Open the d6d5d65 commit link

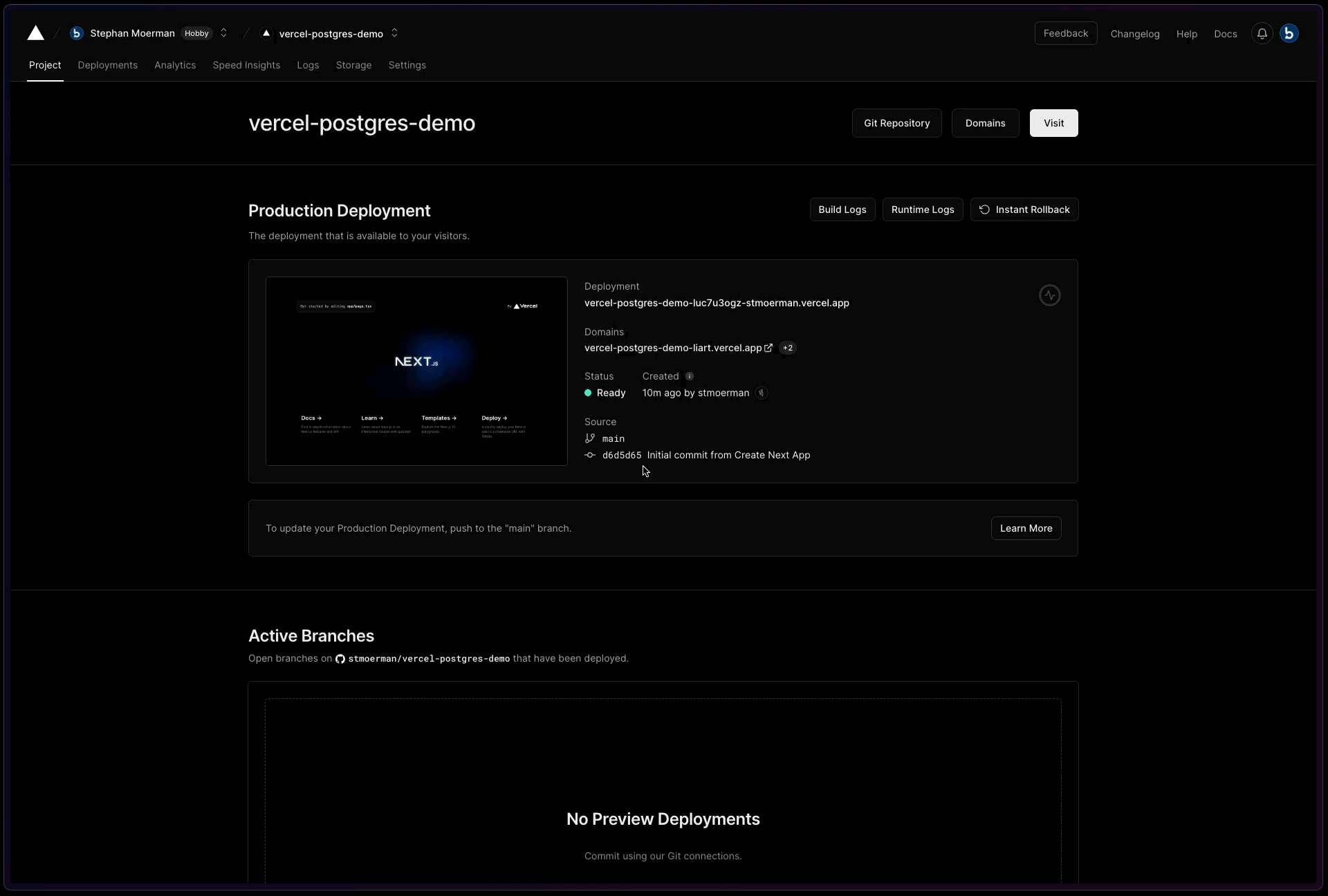[x=621, y=456]
